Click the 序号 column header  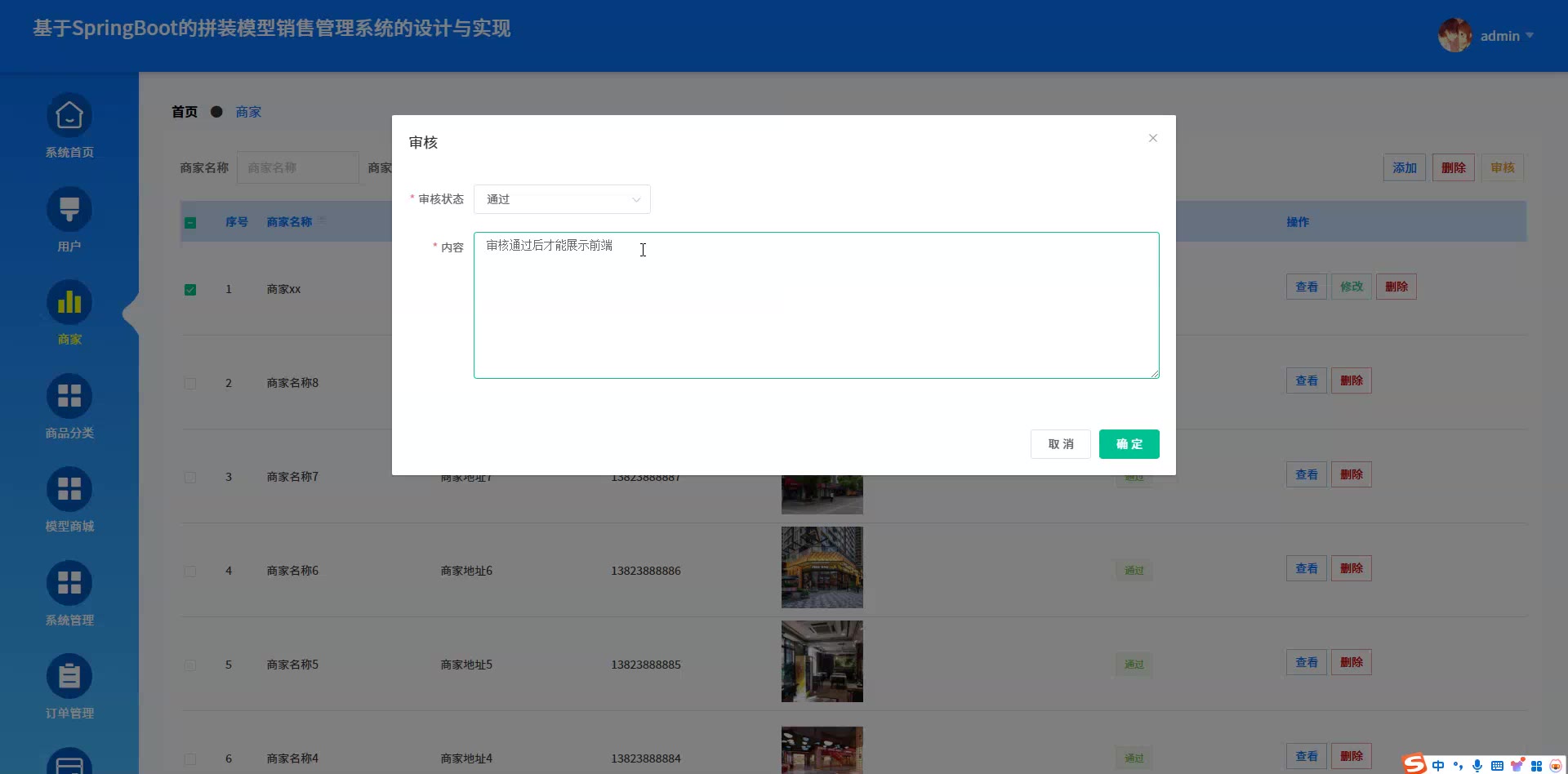point(237,222)
